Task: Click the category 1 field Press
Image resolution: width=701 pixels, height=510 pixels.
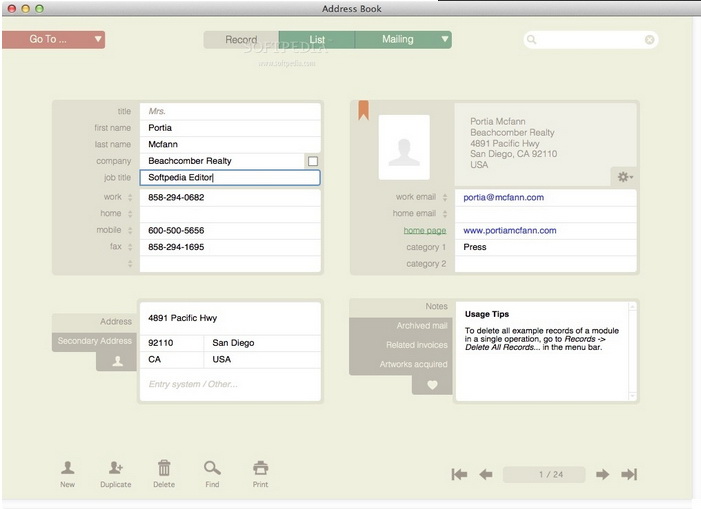Action: tap(545, 247)
